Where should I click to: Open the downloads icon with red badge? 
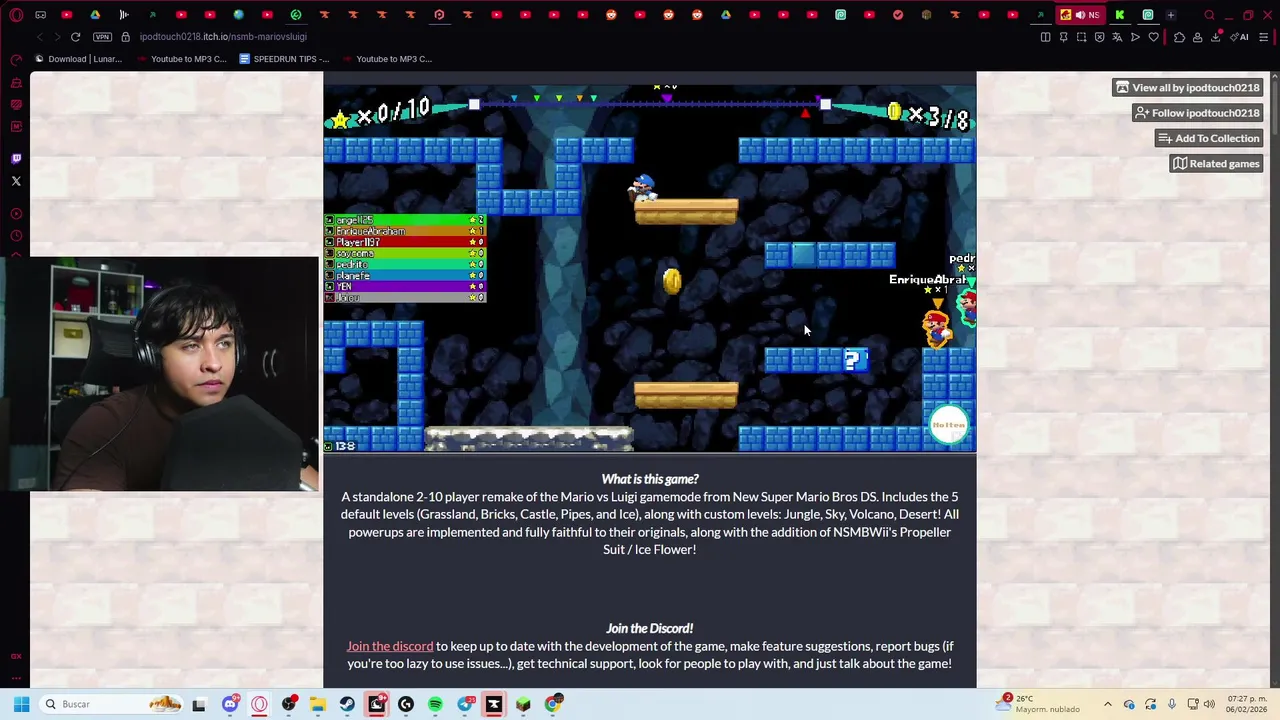pos(1216,37)
